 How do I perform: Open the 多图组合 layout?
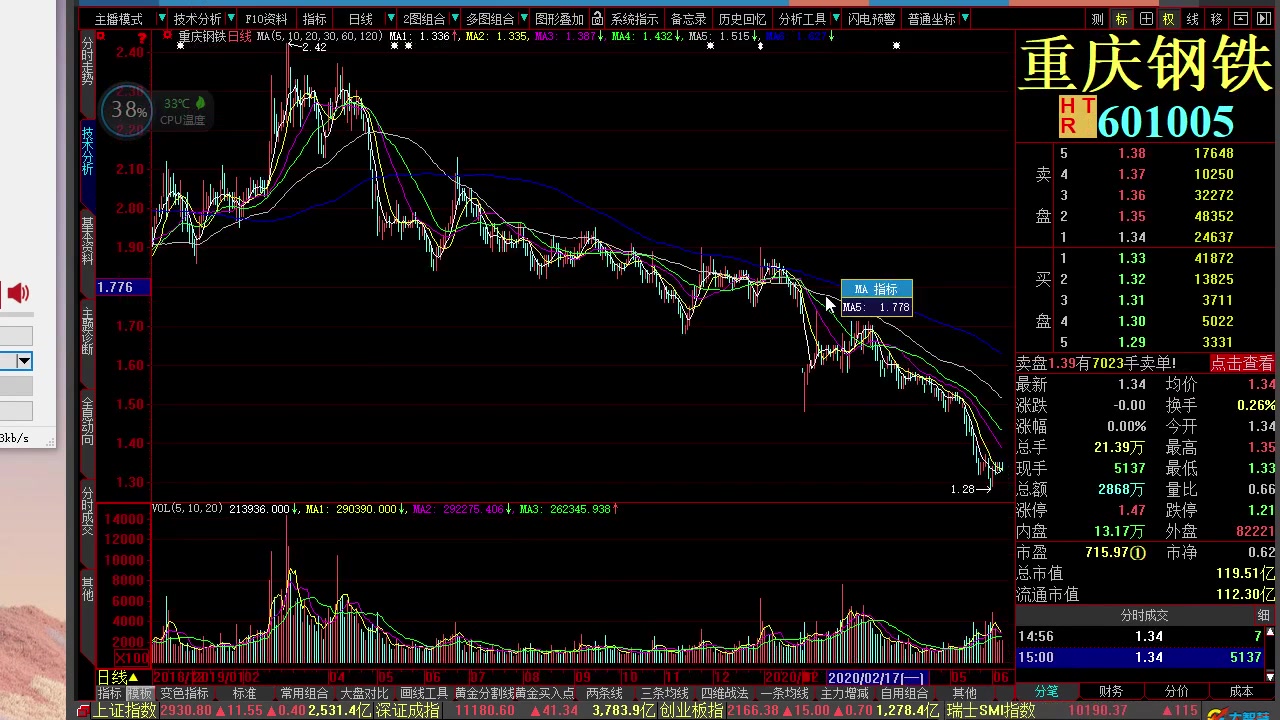(x=490, y=19)
